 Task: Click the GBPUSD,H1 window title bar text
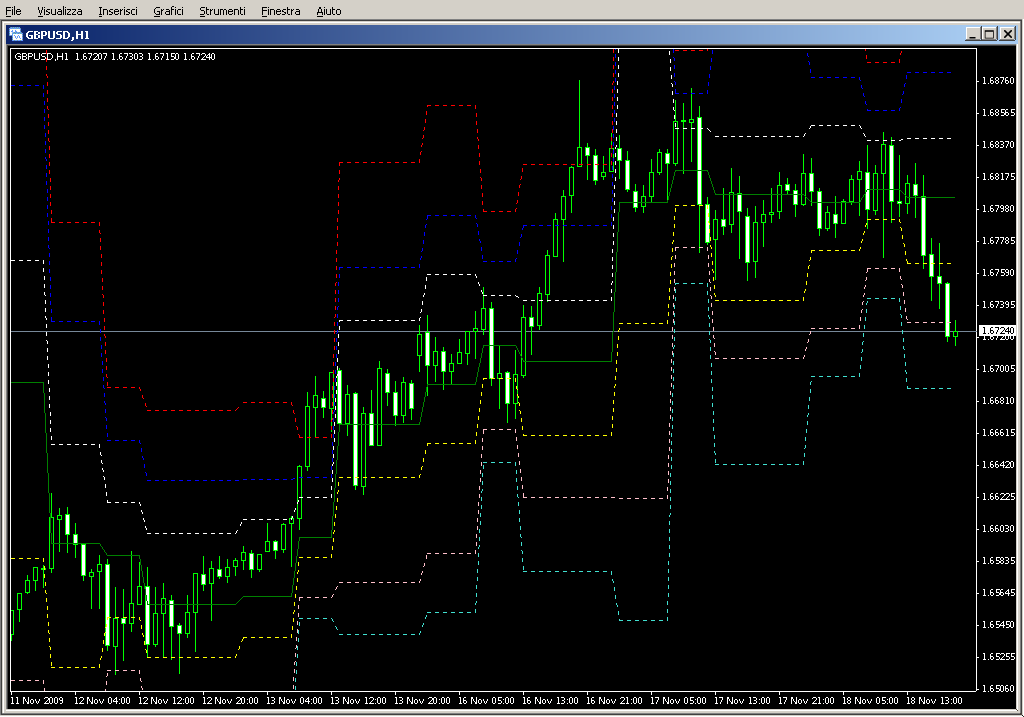coord(58,34)
